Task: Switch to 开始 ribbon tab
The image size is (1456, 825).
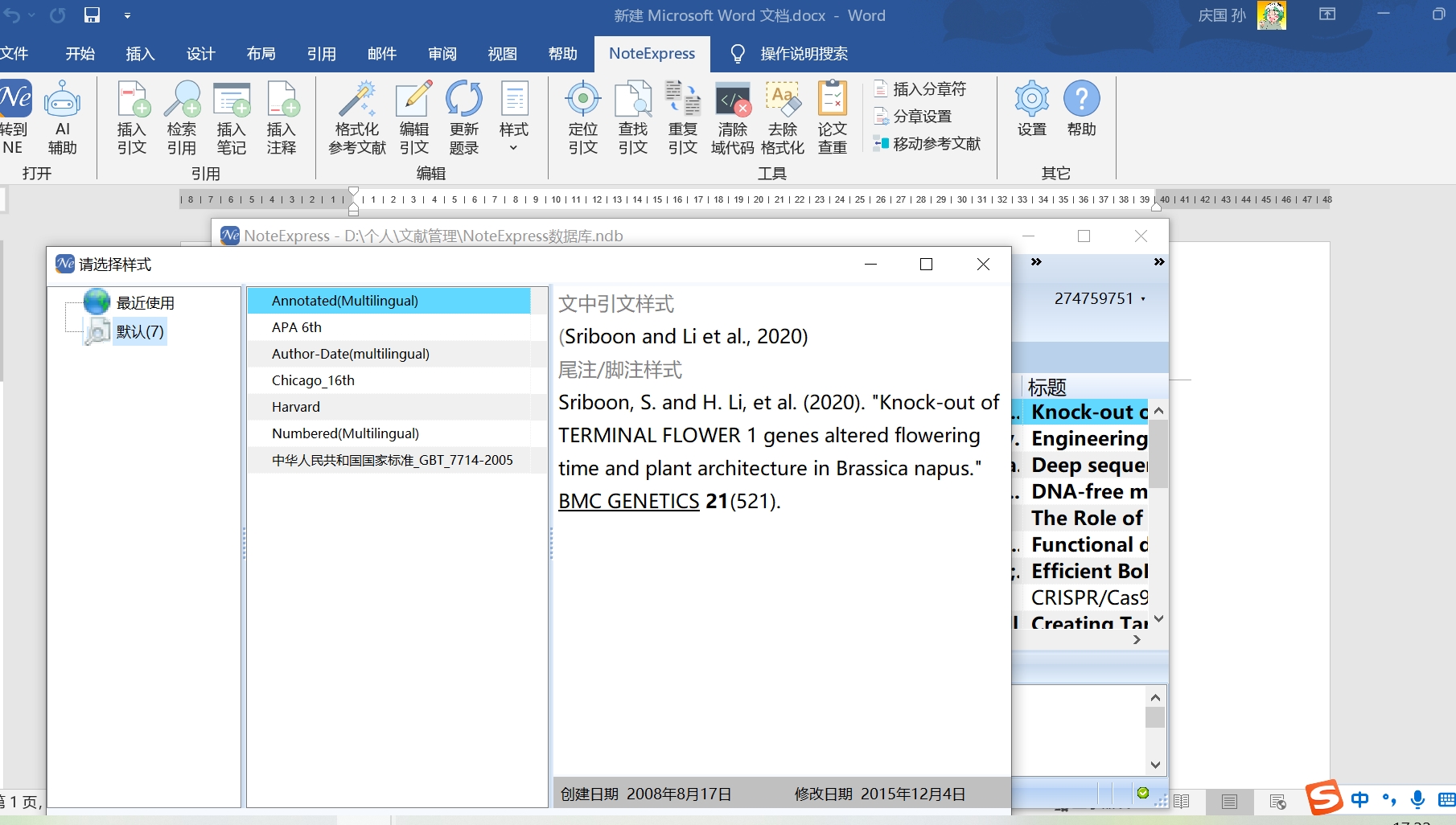Action: coord(80,54)
